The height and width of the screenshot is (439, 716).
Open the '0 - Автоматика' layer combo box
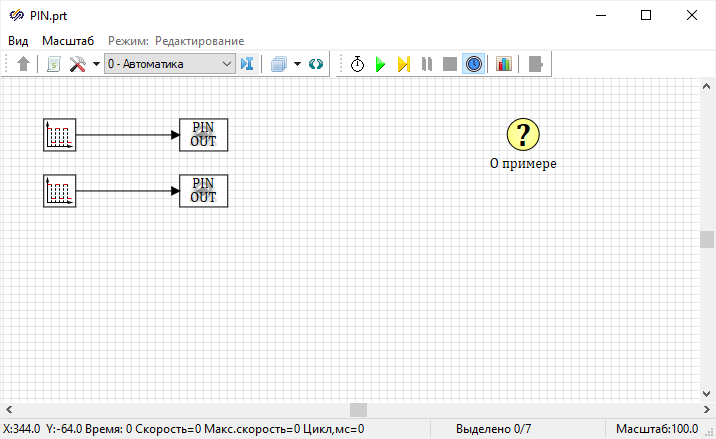[x=169, y=64]
